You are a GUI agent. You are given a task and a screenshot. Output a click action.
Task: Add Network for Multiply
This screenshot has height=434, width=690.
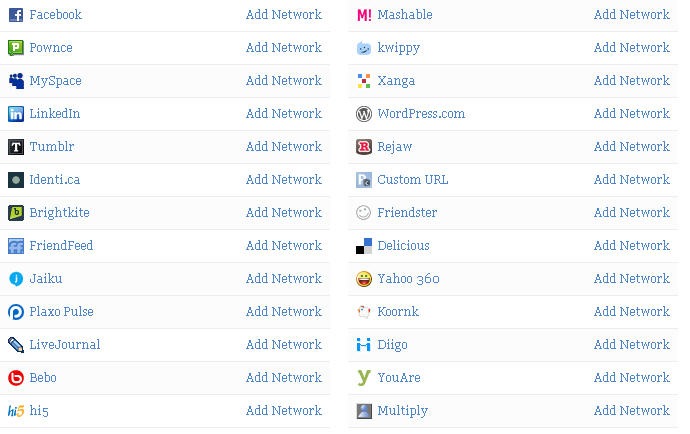coord(632,411)
